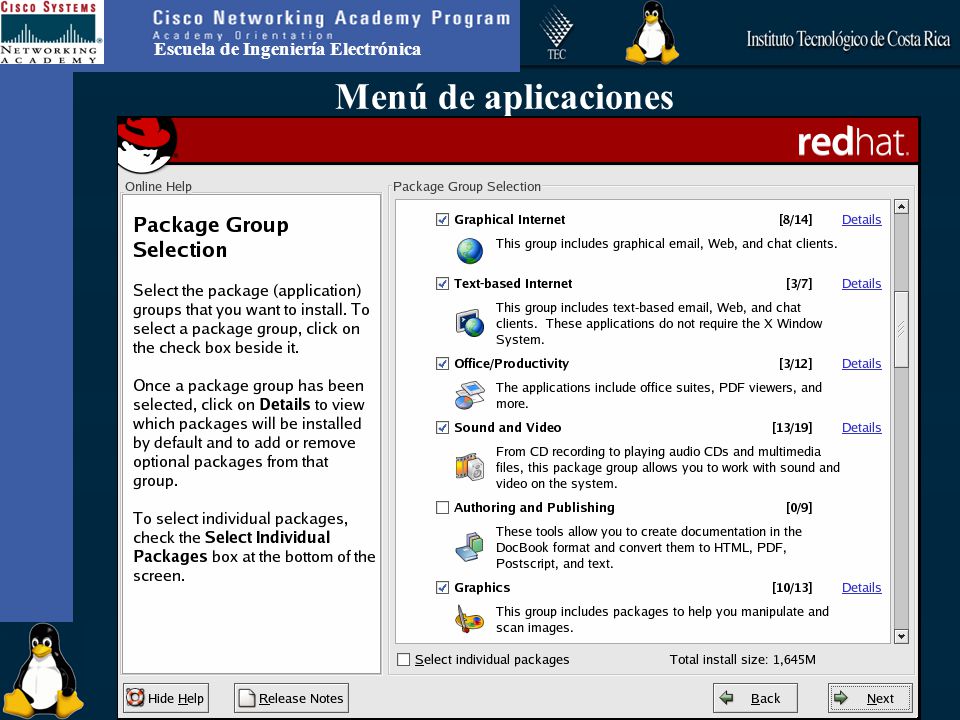960x720 pixels.
Task: Click the [10/13] package count
Action: coord(792,587)
